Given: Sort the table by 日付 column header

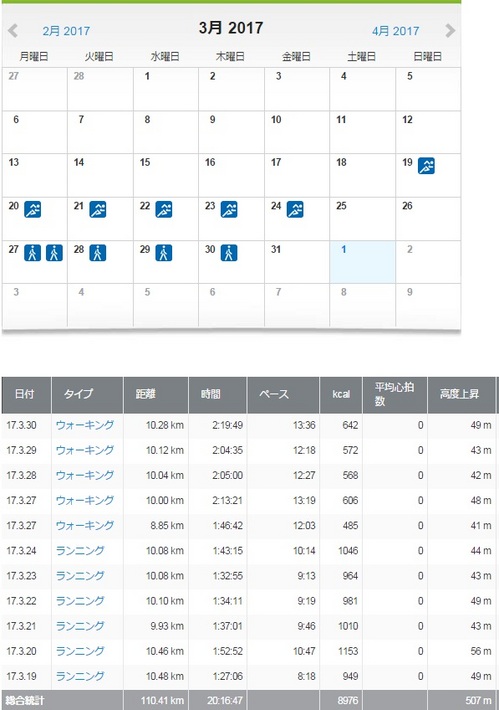Looking at the screenshot, I should 26,395.
